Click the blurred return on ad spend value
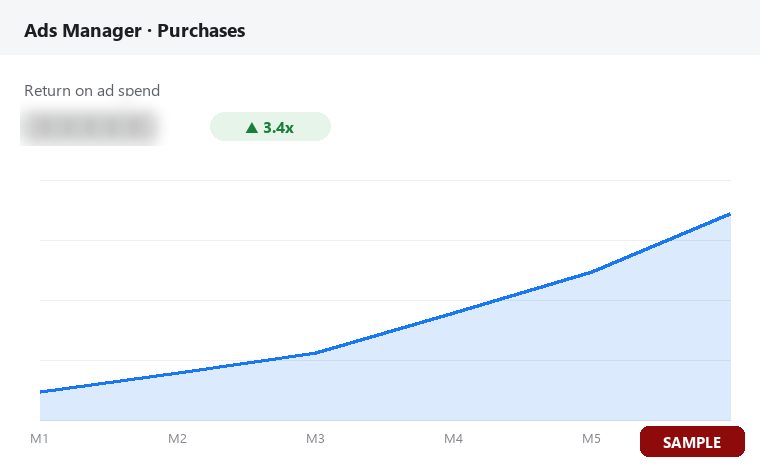The height and width of the screenshot is (470, 760). 91,127
